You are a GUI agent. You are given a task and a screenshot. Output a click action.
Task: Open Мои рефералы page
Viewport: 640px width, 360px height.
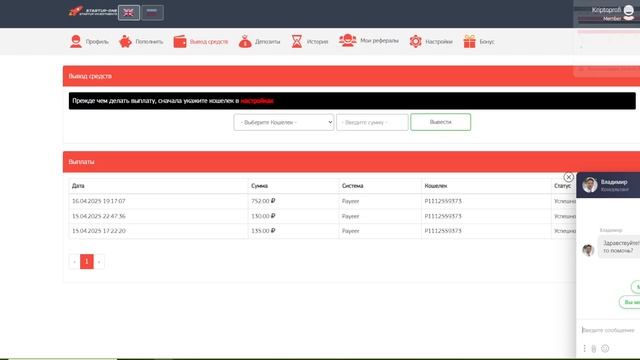pos(379,40)
